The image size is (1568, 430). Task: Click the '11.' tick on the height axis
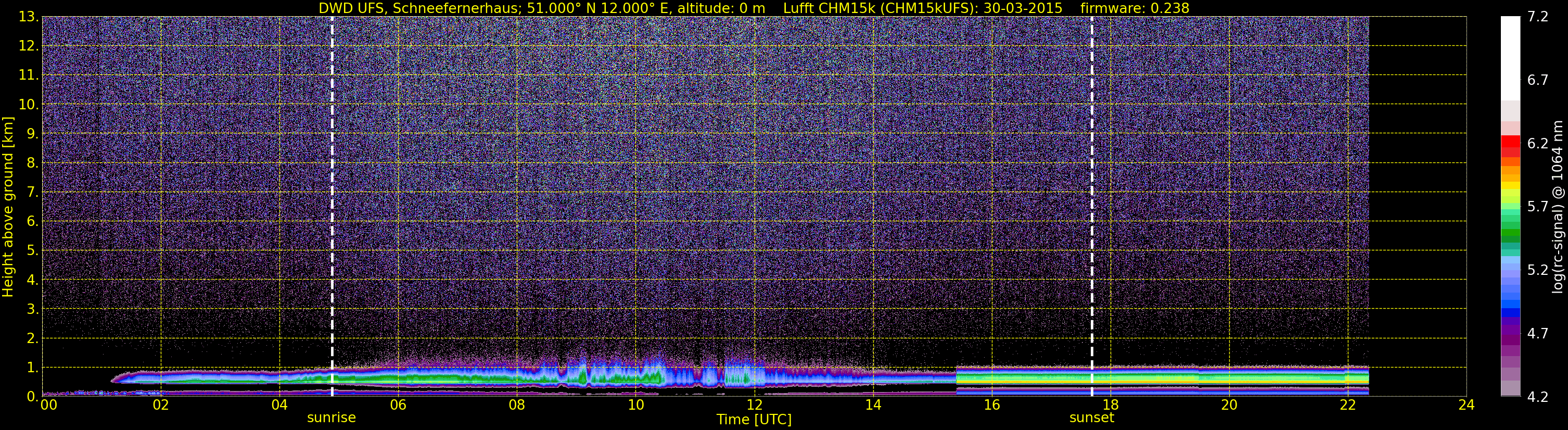point(28,75)
